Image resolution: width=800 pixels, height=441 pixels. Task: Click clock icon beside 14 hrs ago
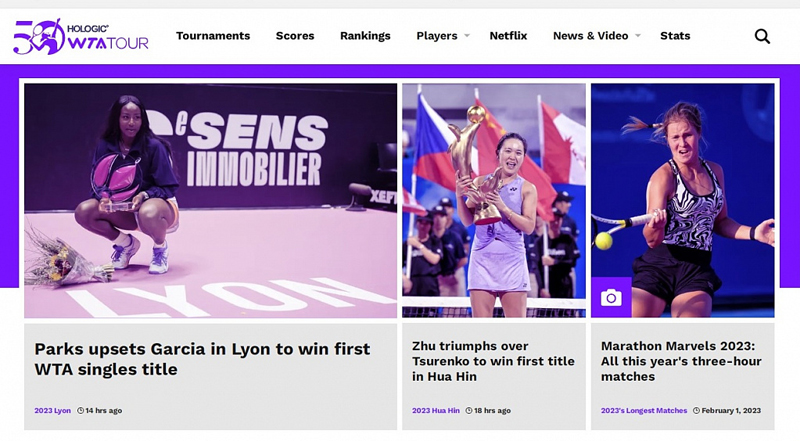80,410
